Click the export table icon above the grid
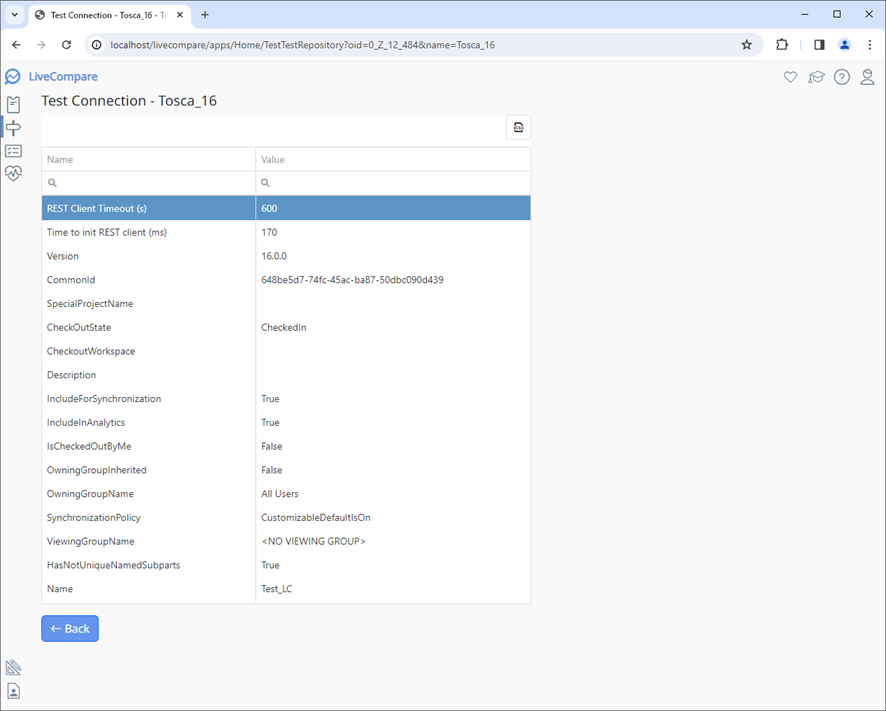The height and width of the screenshot is (711, 886). [x=518, y=127]
